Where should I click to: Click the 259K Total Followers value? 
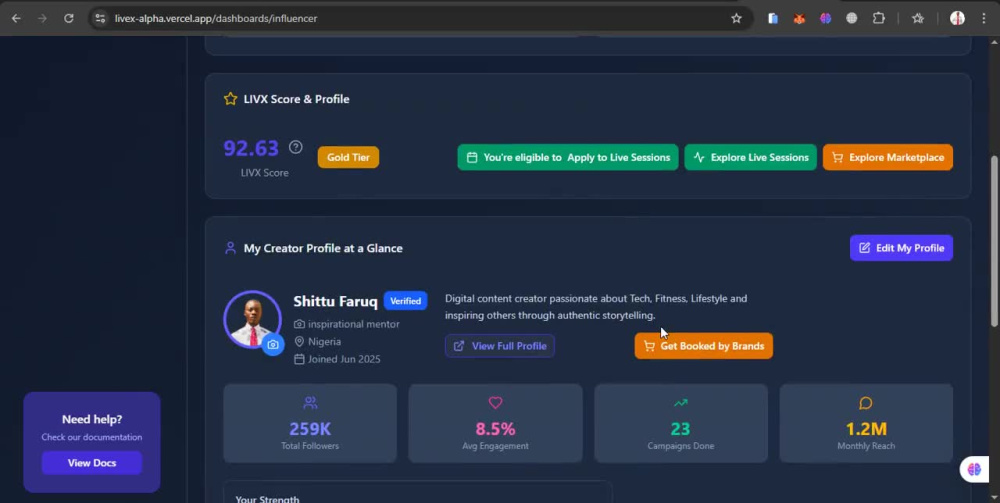click(x=310, y=428)
